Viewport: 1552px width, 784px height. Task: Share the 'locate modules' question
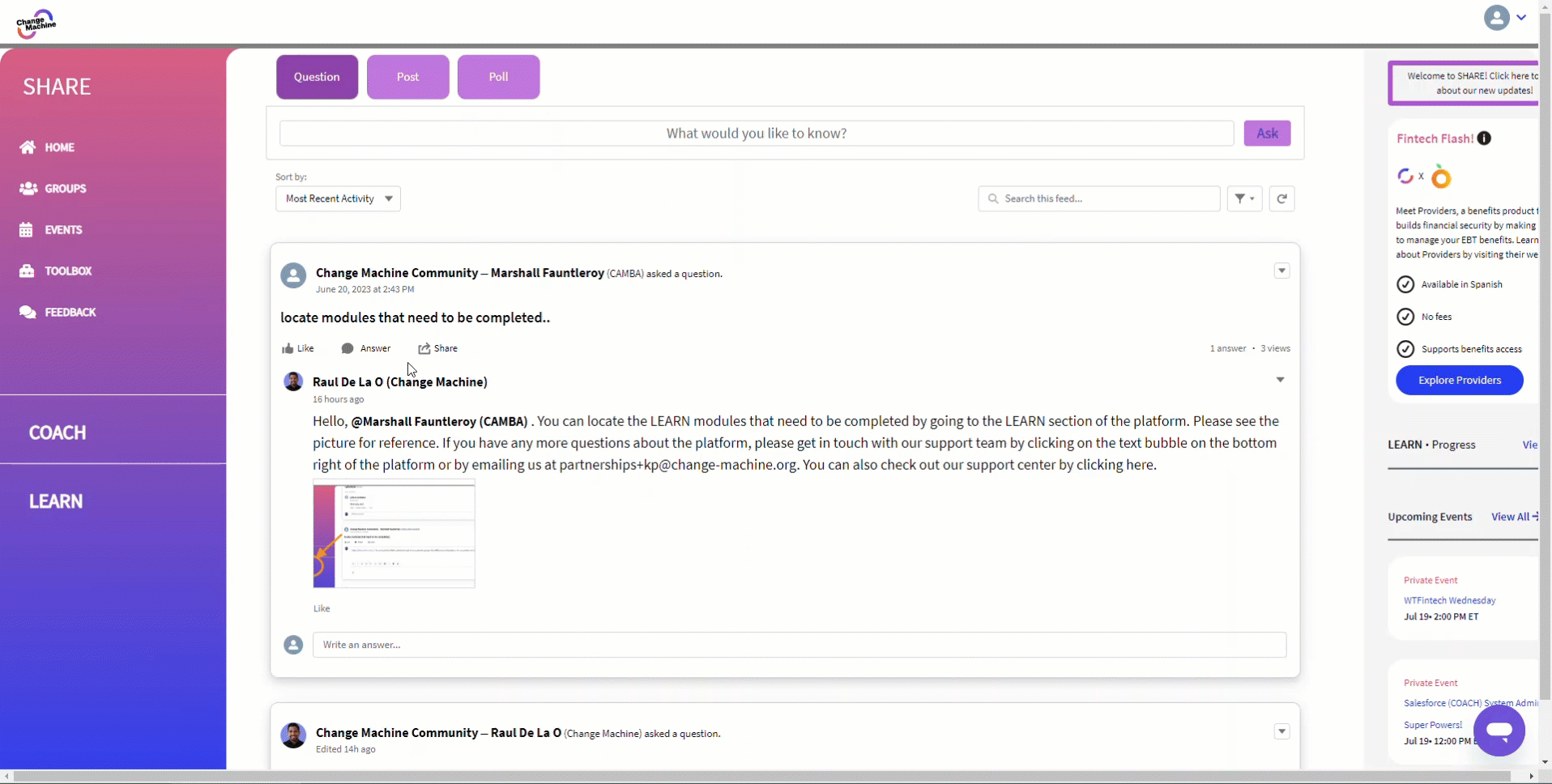[x=437, y=348]
